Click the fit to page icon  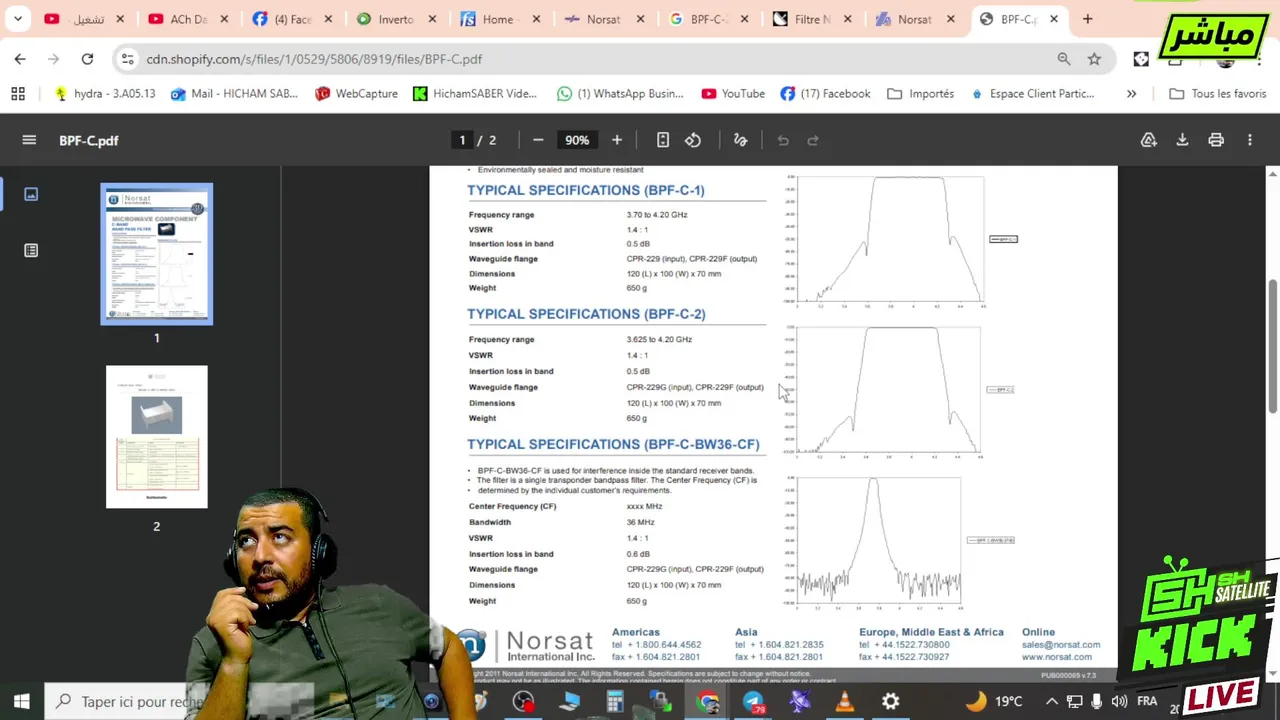663,140
